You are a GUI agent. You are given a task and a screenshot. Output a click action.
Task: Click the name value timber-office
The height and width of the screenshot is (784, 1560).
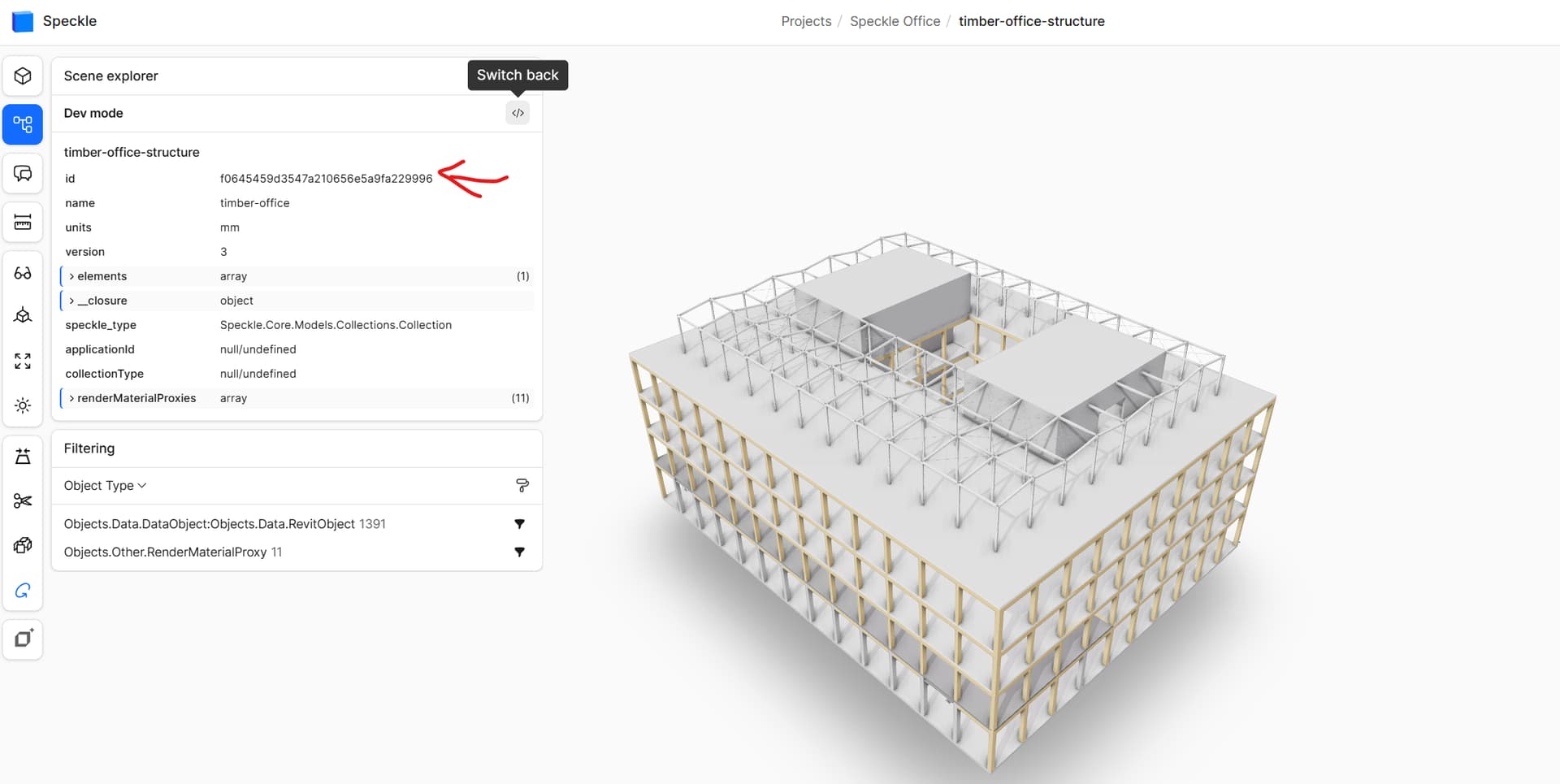coord(254,203)
